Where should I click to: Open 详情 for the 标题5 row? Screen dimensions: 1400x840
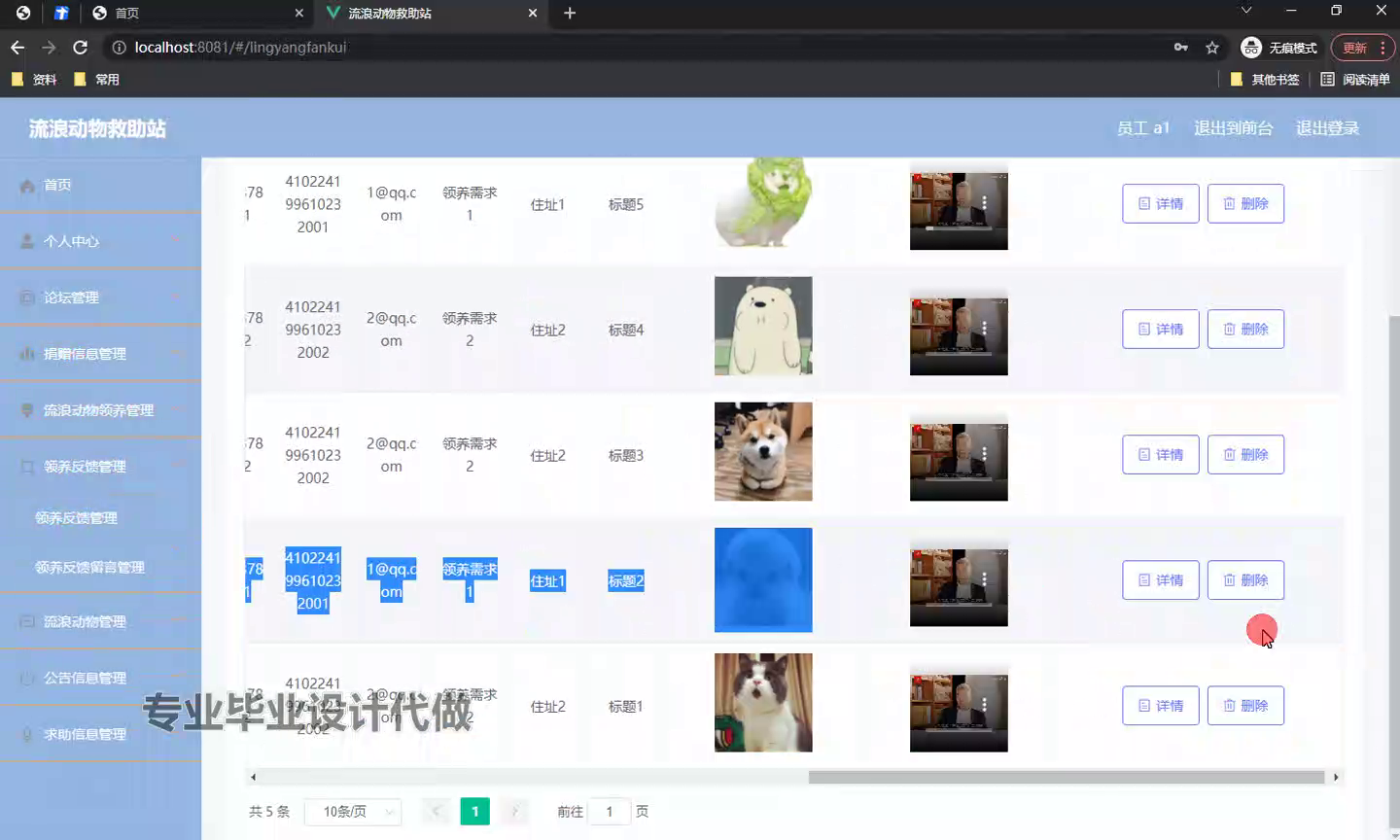(1161, 203)
